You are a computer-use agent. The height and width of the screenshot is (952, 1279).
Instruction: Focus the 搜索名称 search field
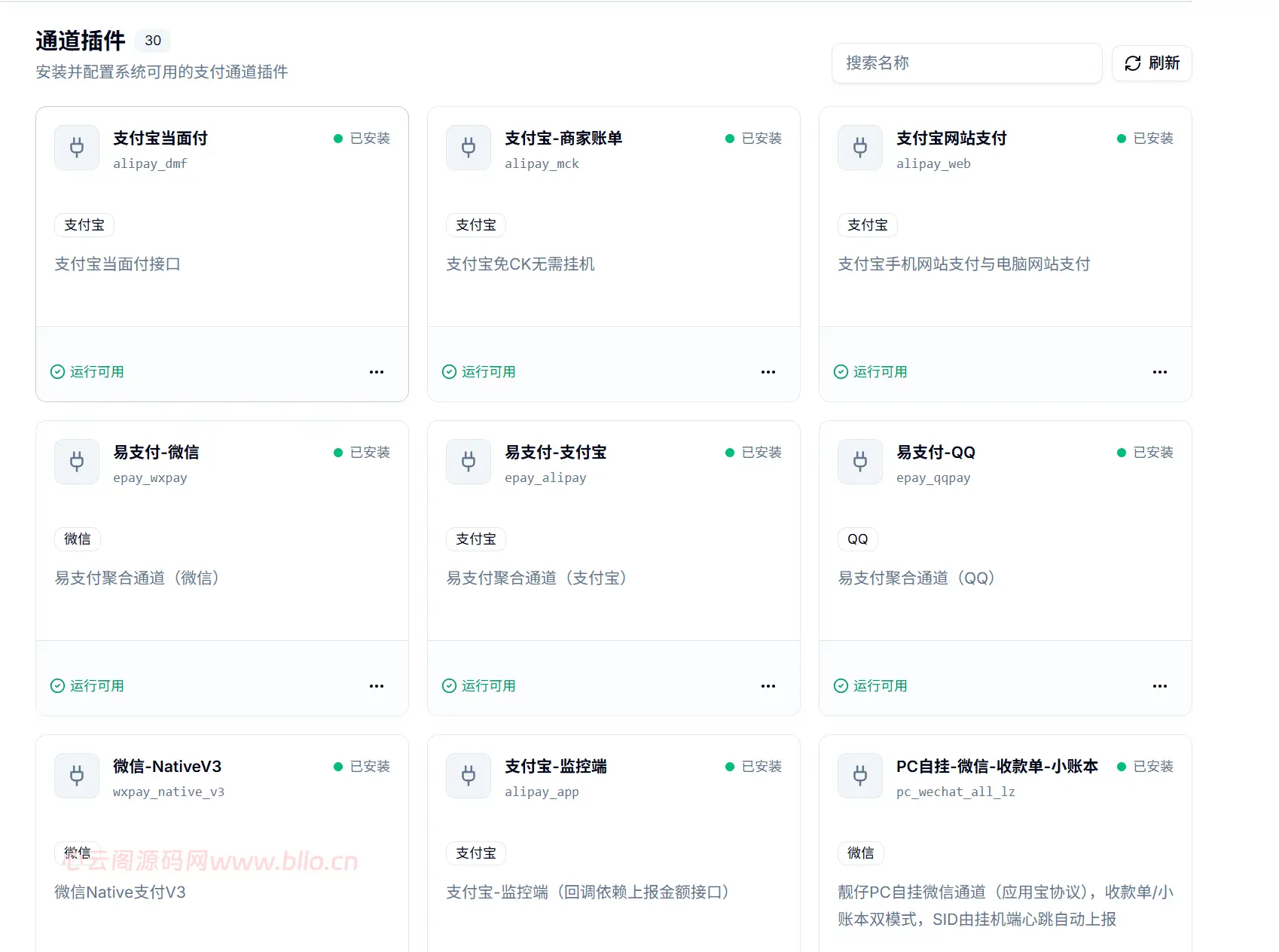coord(967,63)
